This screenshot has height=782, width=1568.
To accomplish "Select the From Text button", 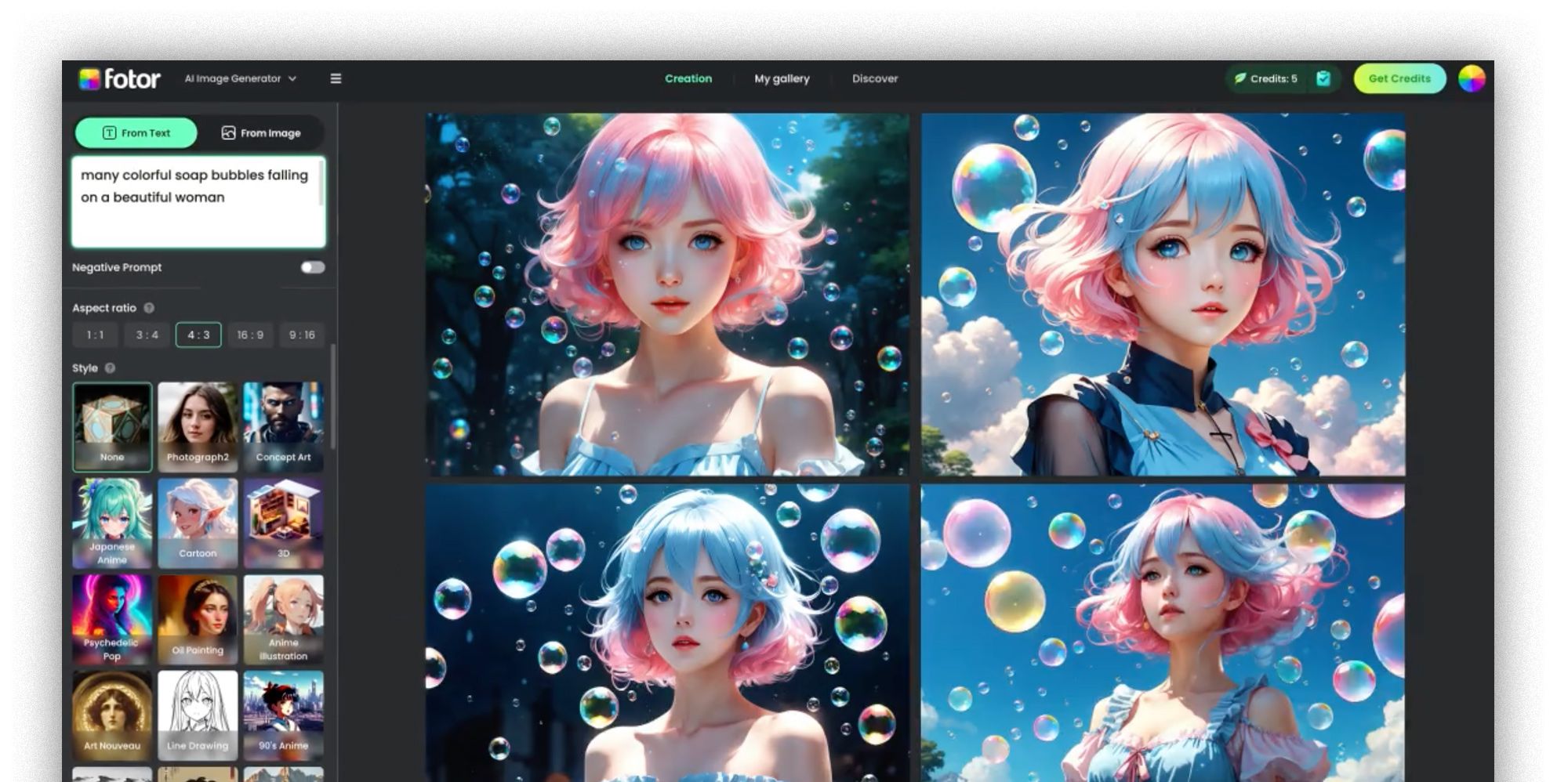I will (136, 133).
